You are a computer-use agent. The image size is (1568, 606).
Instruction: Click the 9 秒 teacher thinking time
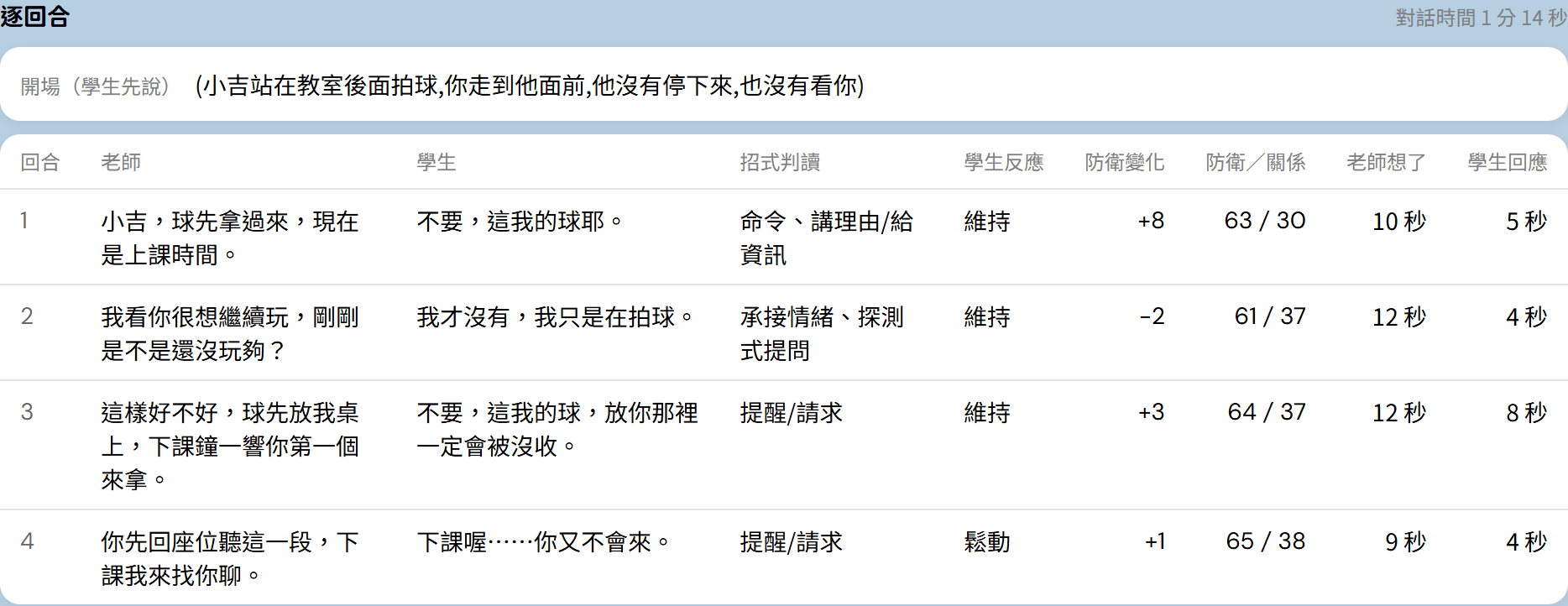[x=1406, y=541]
